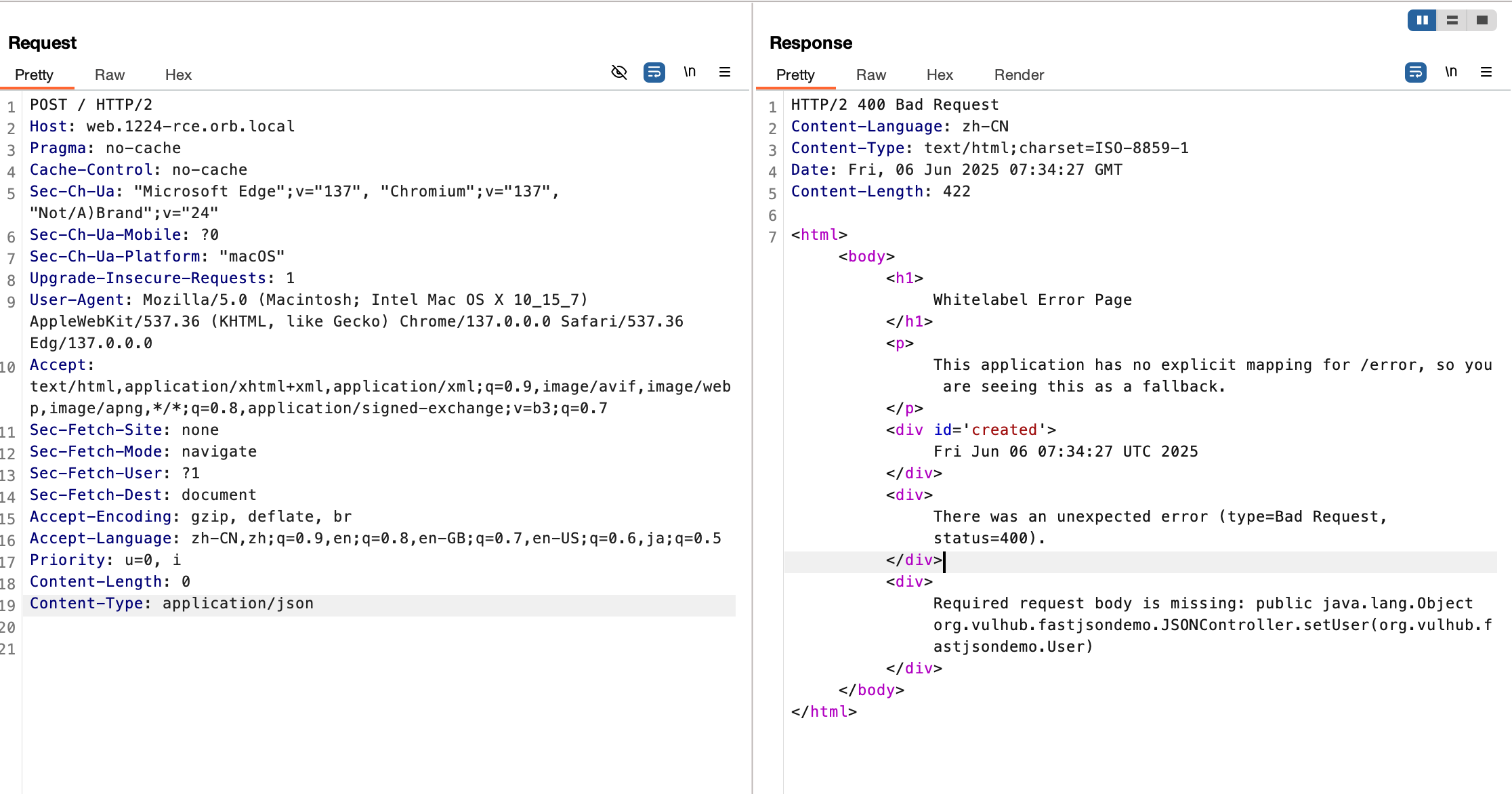
Task: Open the Response Render tab
Action: coord(1019,75)
